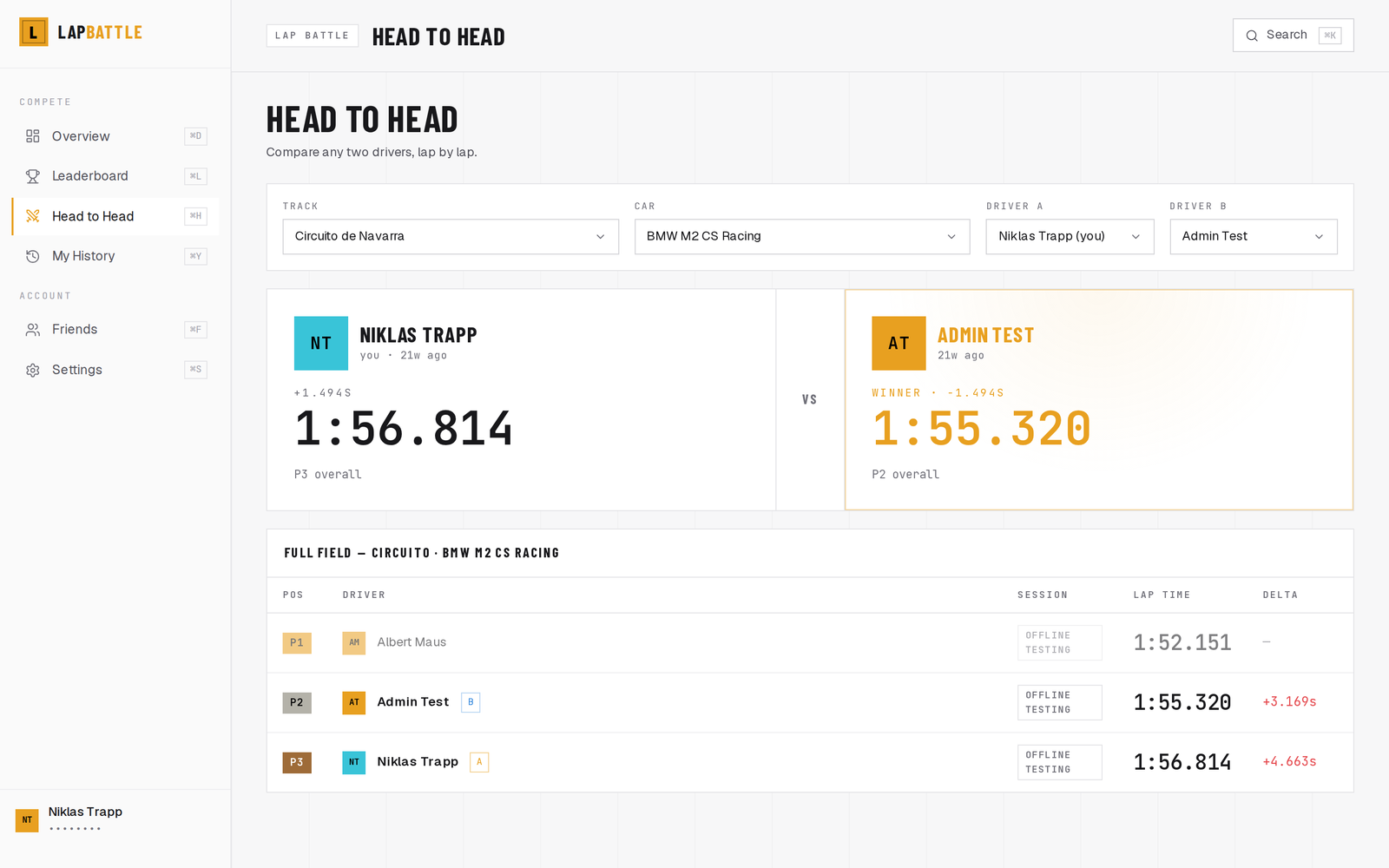Click the P2 position badge
Screen dimensions: 1389x868
(x=297, y=702)
